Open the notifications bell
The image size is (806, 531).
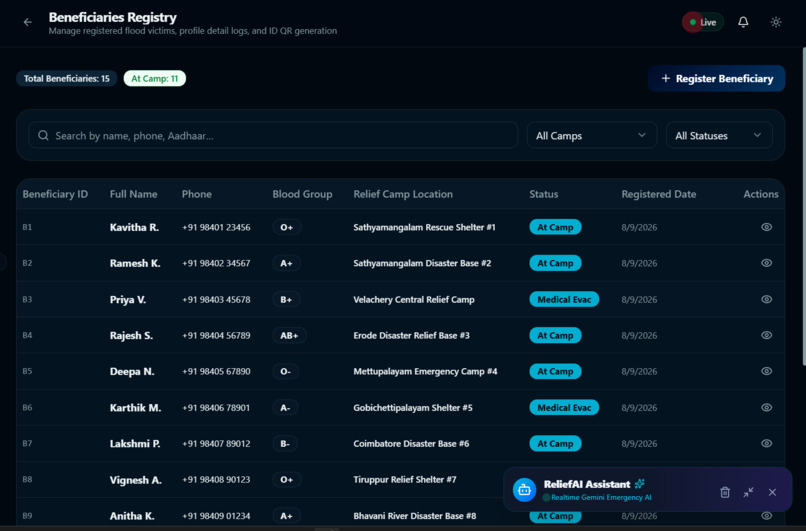click(x=743, y=22)
